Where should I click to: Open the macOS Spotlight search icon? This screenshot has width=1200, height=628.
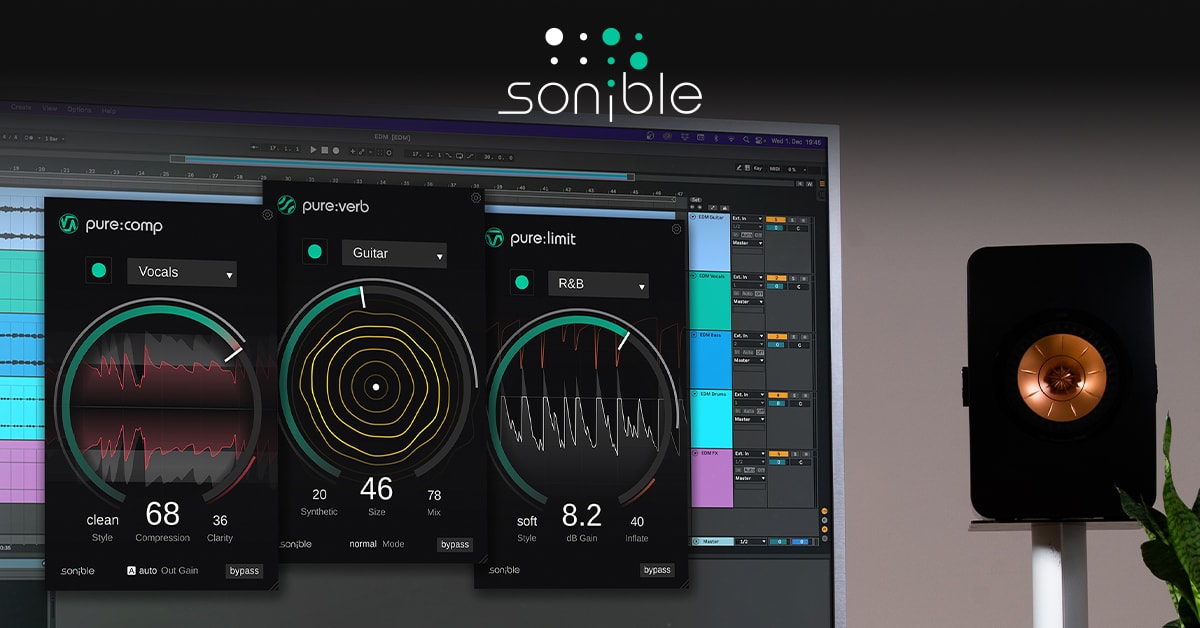(746, 139)
